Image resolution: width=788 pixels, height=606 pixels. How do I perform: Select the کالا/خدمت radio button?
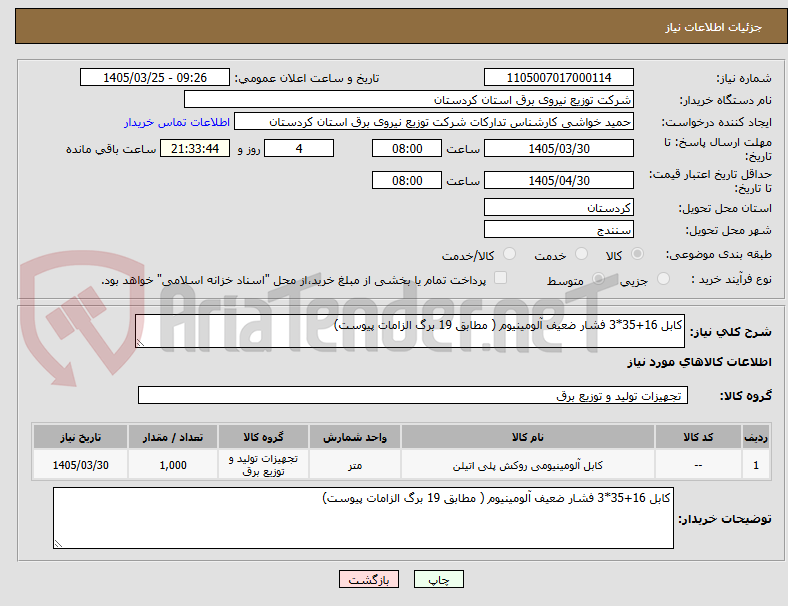point(510,254)
